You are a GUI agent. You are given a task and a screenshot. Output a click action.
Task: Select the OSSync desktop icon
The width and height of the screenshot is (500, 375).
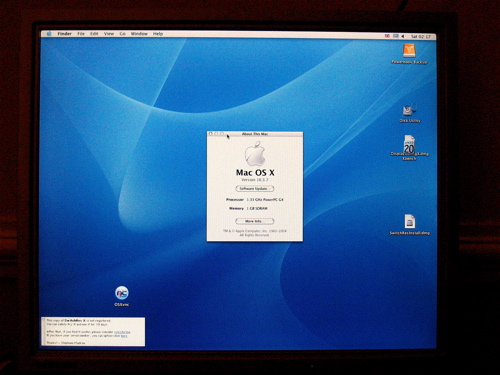point(122,293)
